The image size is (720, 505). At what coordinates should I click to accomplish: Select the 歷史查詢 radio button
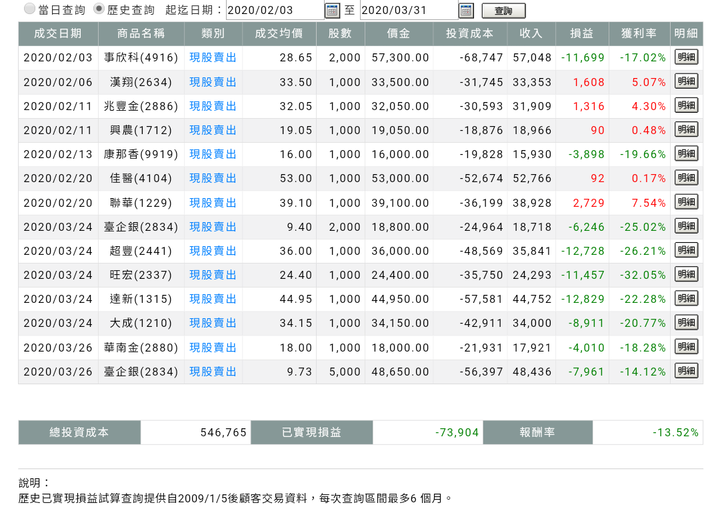(x=99, y=8)
